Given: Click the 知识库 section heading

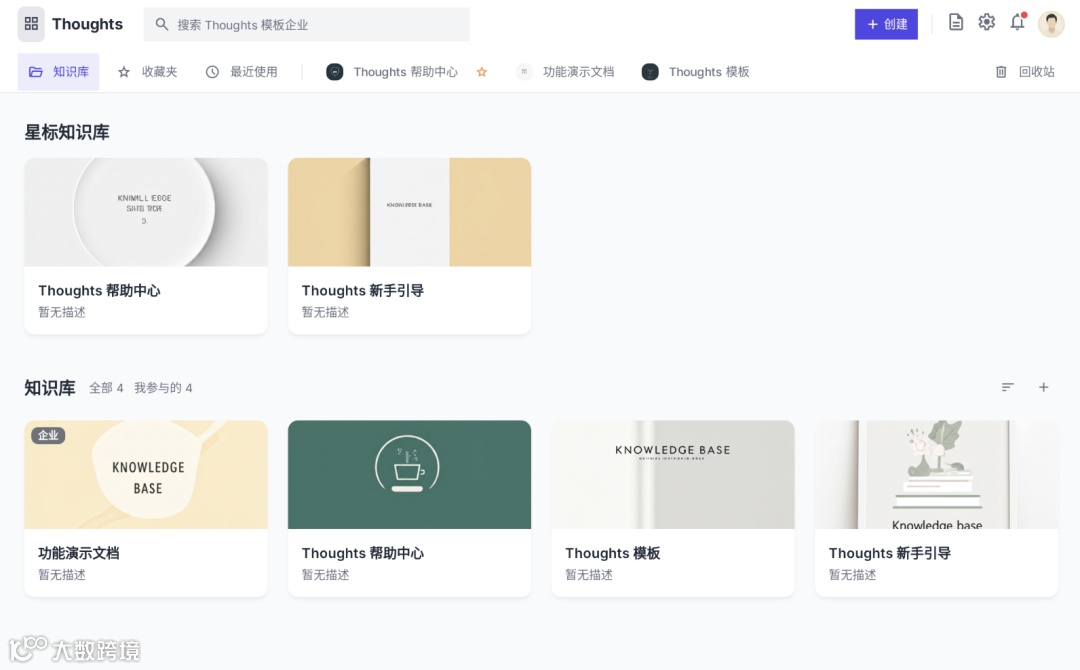Looking at the screenshot, I should [50, 388].
